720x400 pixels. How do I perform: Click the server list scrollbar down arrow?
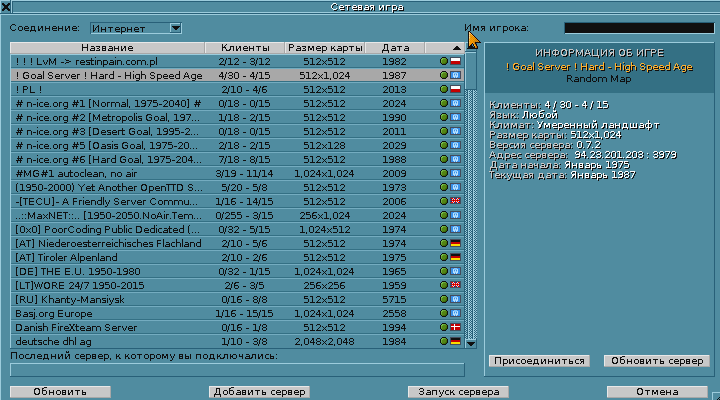pos(471,343)
